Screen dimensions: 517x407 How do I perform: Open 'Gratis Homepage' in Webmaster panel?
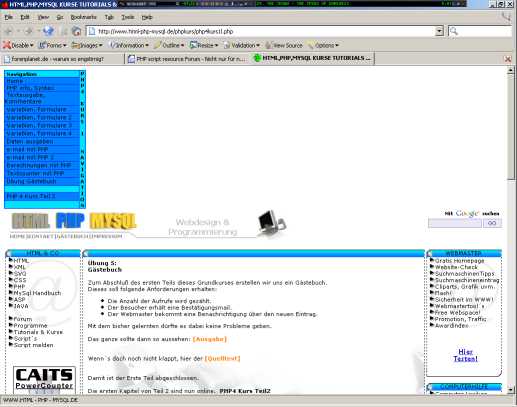pos(459,261)
